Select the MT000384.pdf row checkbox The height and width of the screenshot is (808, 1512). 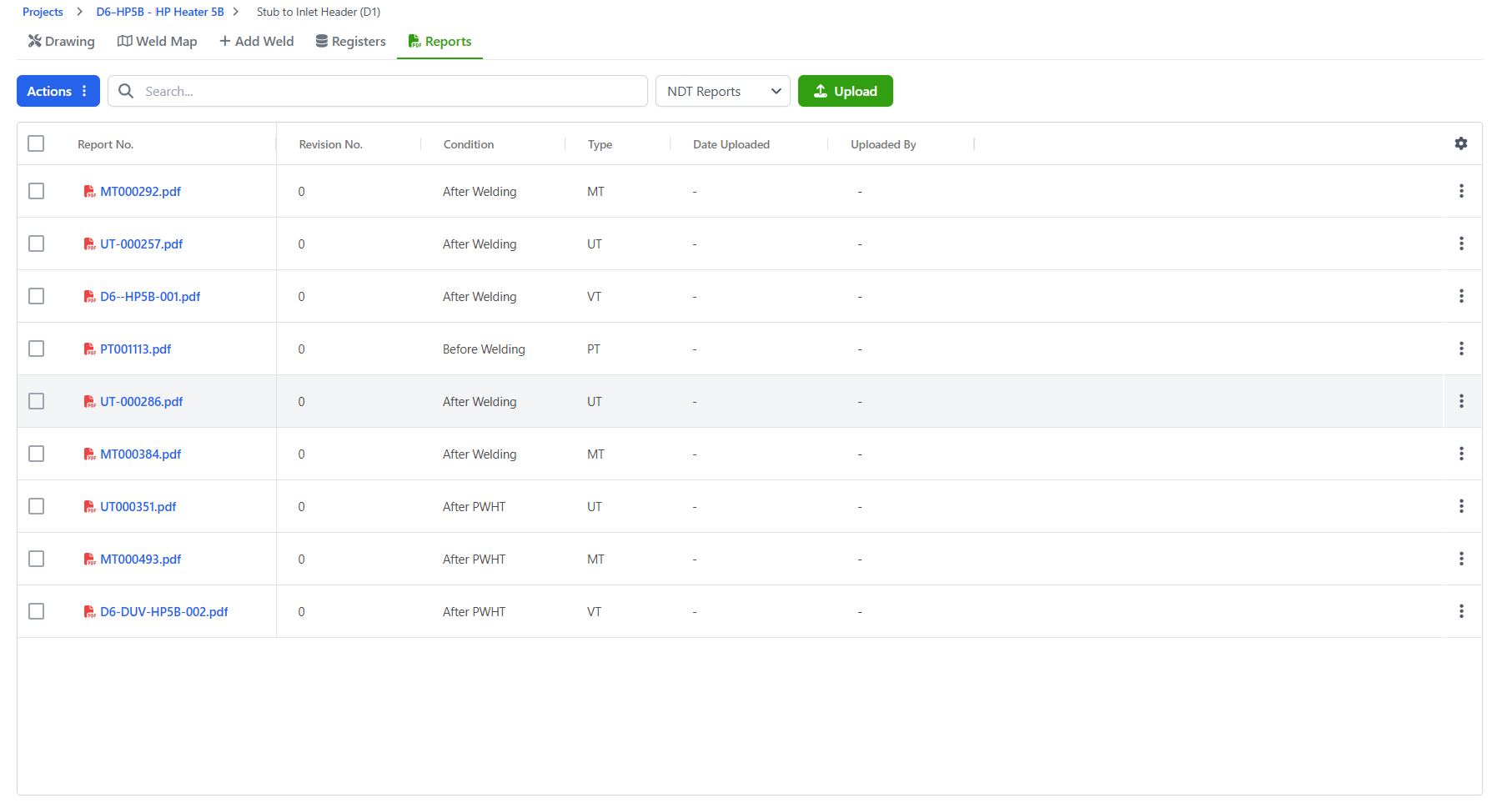pos(36,454)
